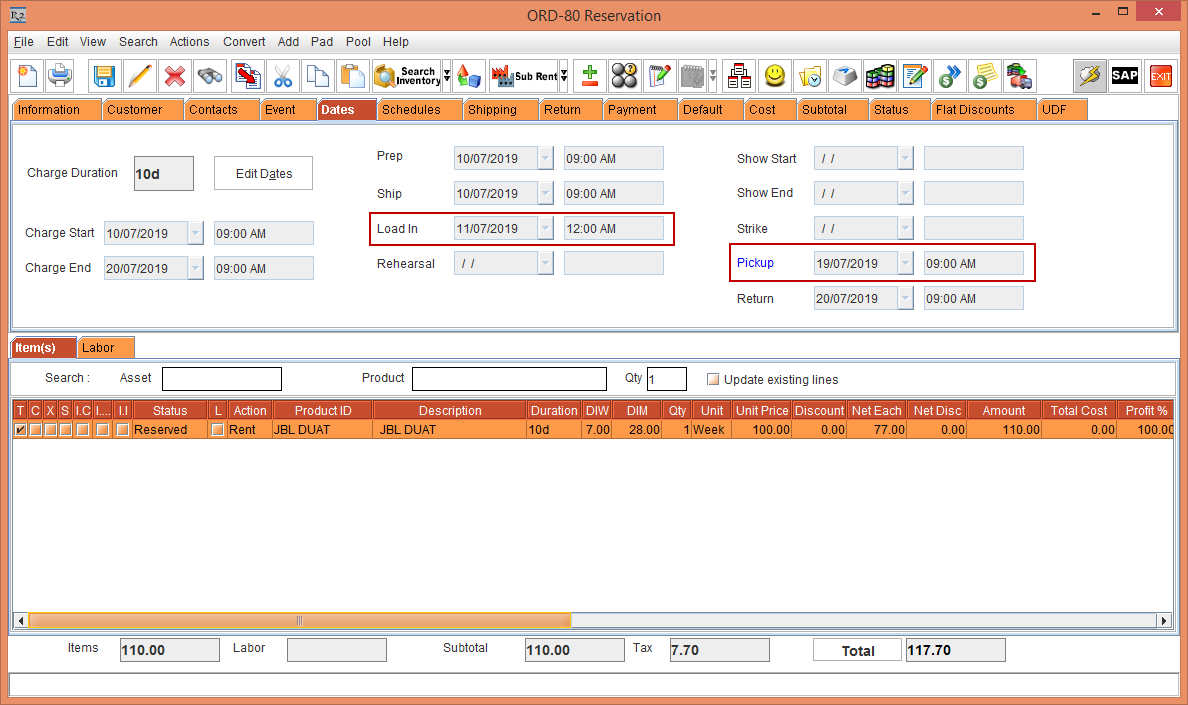Viewport: 1188px width, 705px height.
Task: Click the right arrow of the items scrollbar
Action: (x=1164, y=621)
